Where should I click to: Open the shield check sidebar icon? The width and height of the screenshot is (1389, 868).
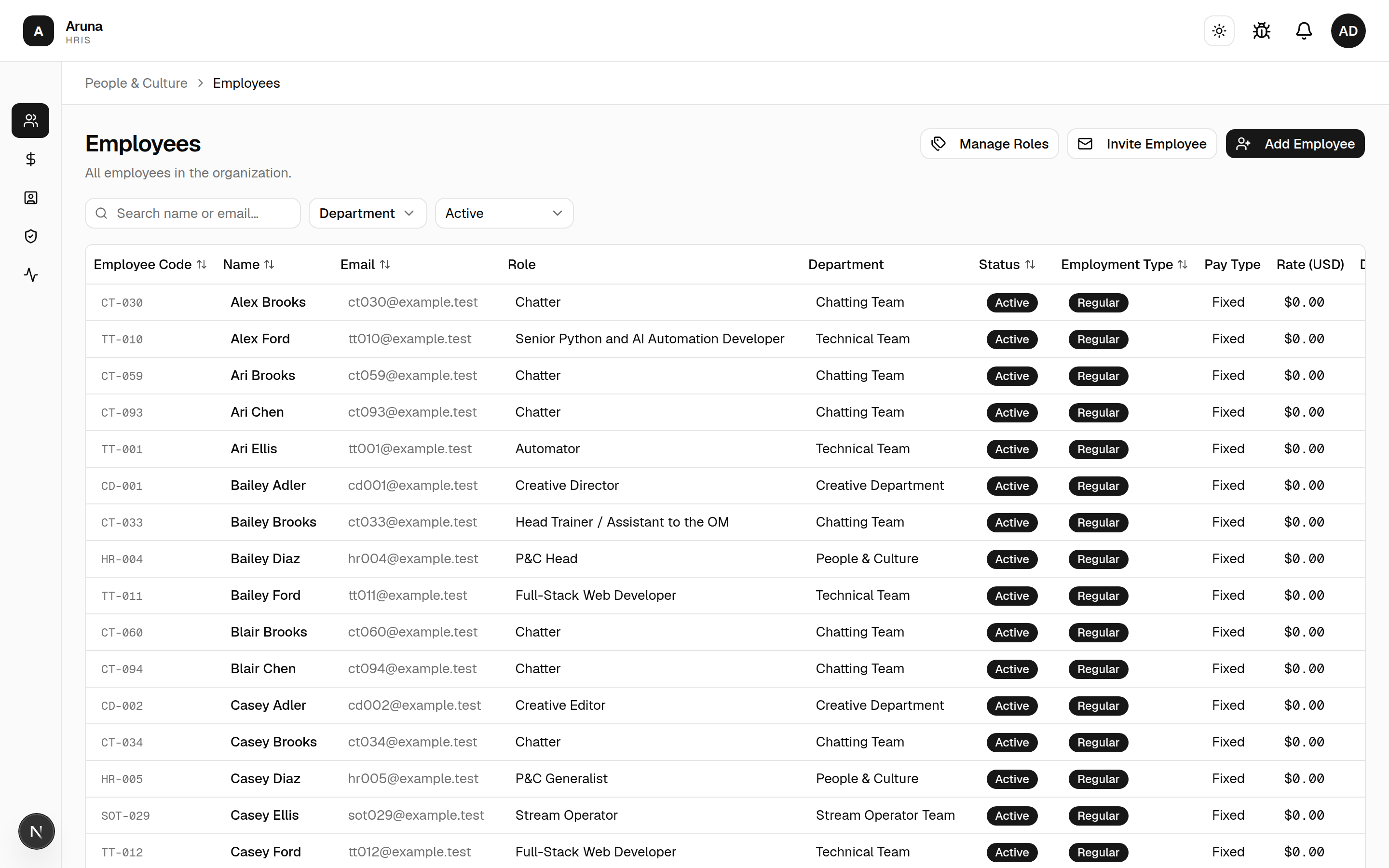coord(30,236)
